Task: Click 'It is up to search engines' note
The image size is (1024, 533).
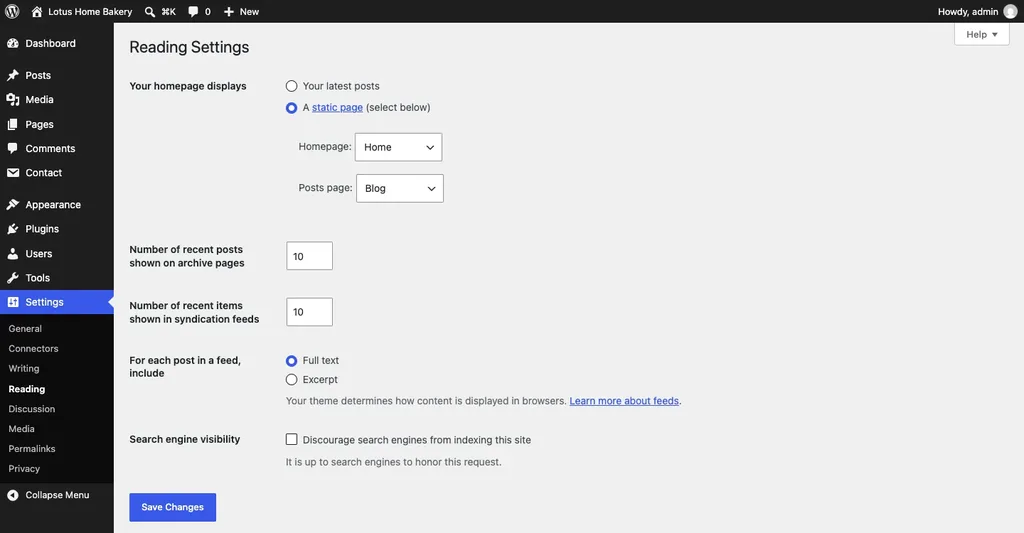Action: (393, 462)
